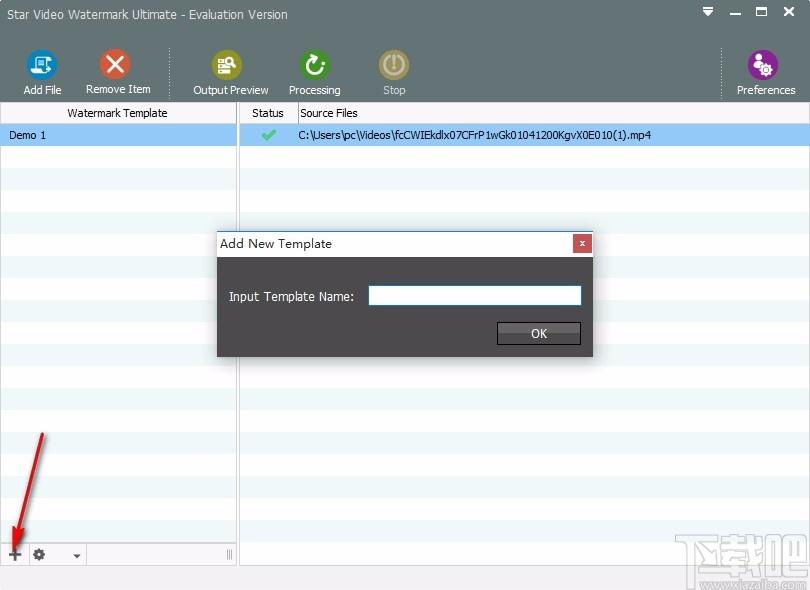
Task: Click the Status column header
Action: click(268, 113)
